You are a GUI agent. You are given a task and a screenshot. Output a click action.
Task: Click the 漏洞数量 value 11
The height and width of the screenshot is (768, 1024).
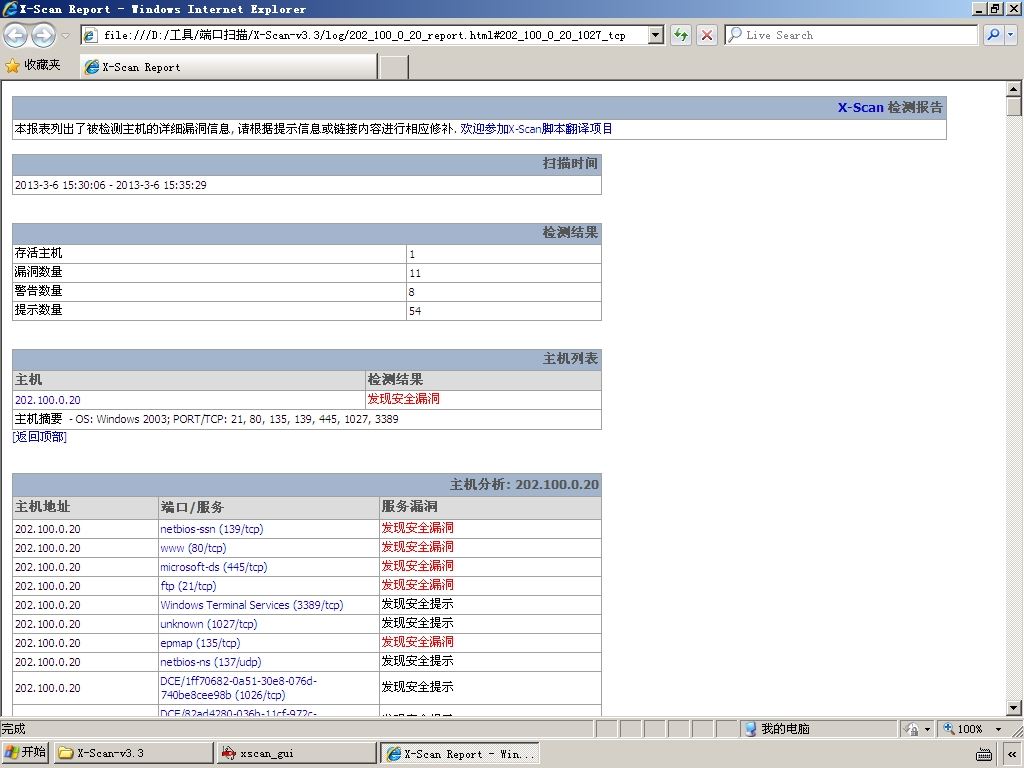pos(415,273)
